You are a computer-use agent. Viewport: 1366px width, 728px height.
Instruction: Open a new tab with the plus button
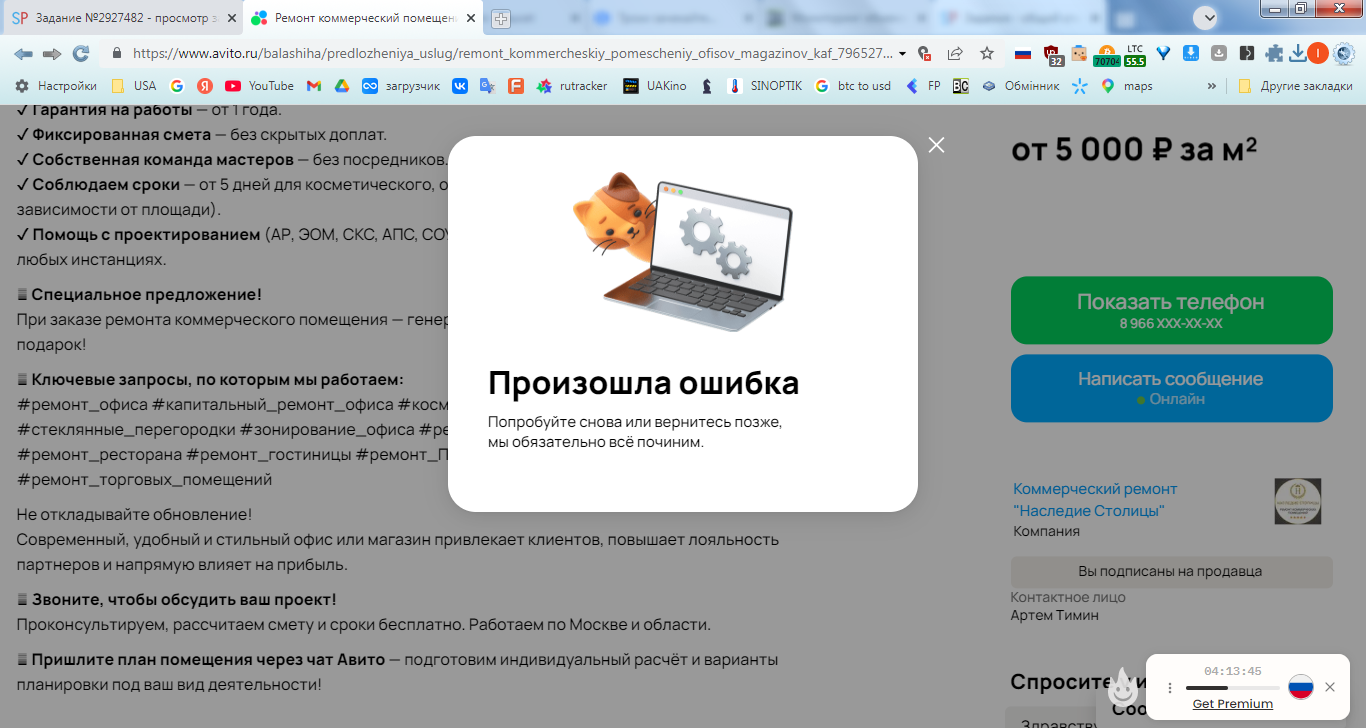(x=501, y=18)
